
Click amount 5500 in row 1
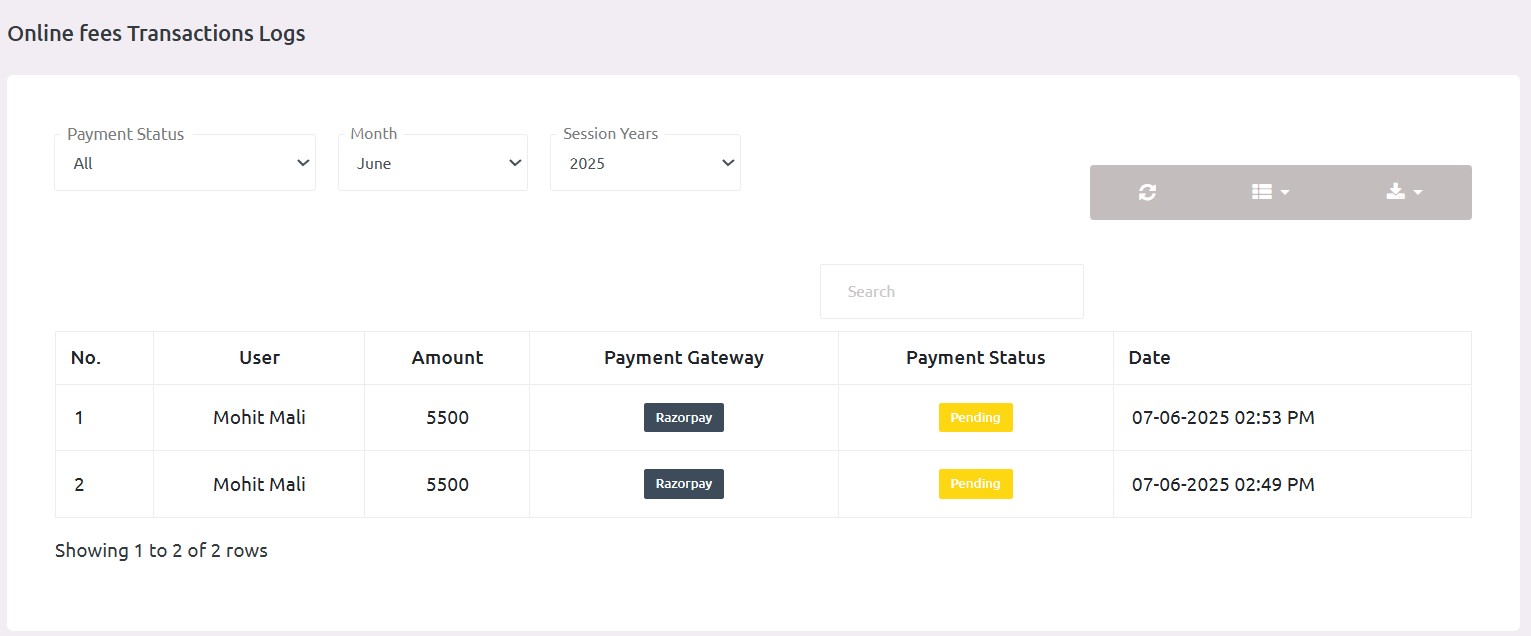click(447, 418)
